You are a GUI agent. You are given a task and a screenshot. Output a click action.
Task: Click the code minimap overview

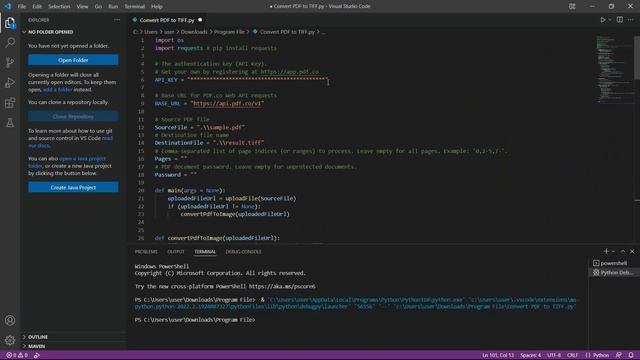[614, 69]
